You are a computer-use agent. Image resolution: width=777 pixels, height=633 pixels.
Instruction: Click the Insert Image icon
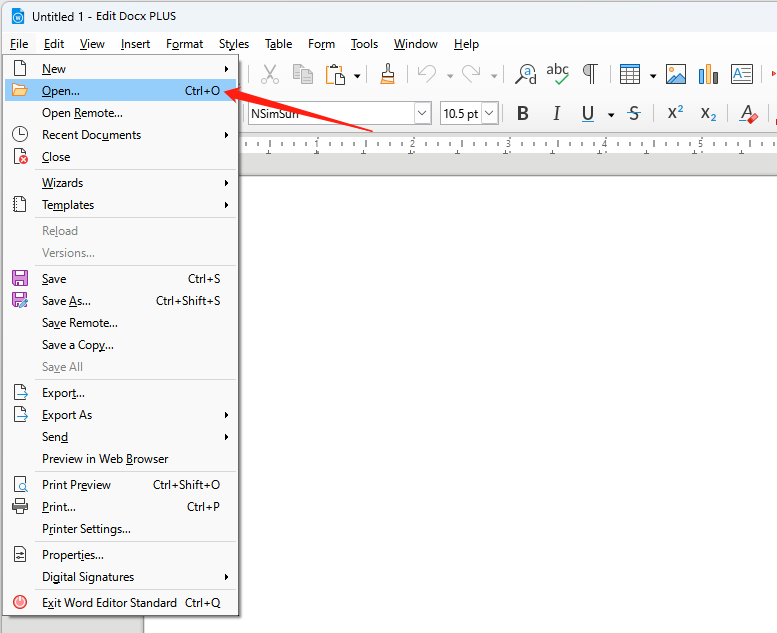tap(675, 74)
